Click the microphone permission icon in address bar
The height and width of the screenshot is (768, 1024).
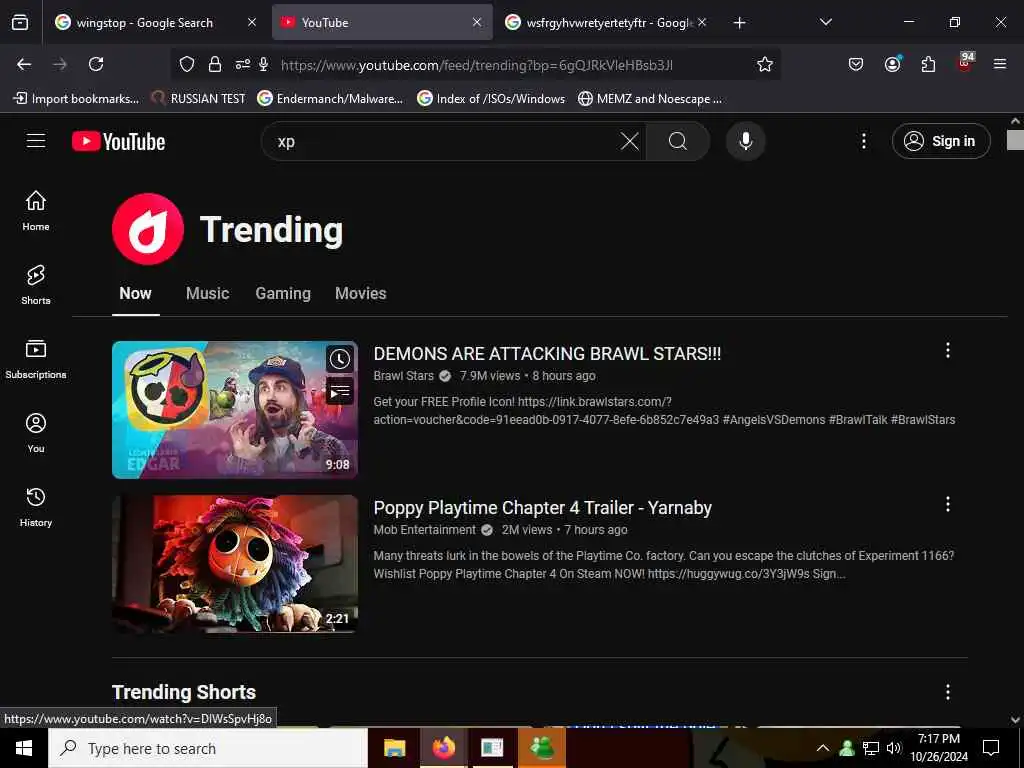[263, 64]
